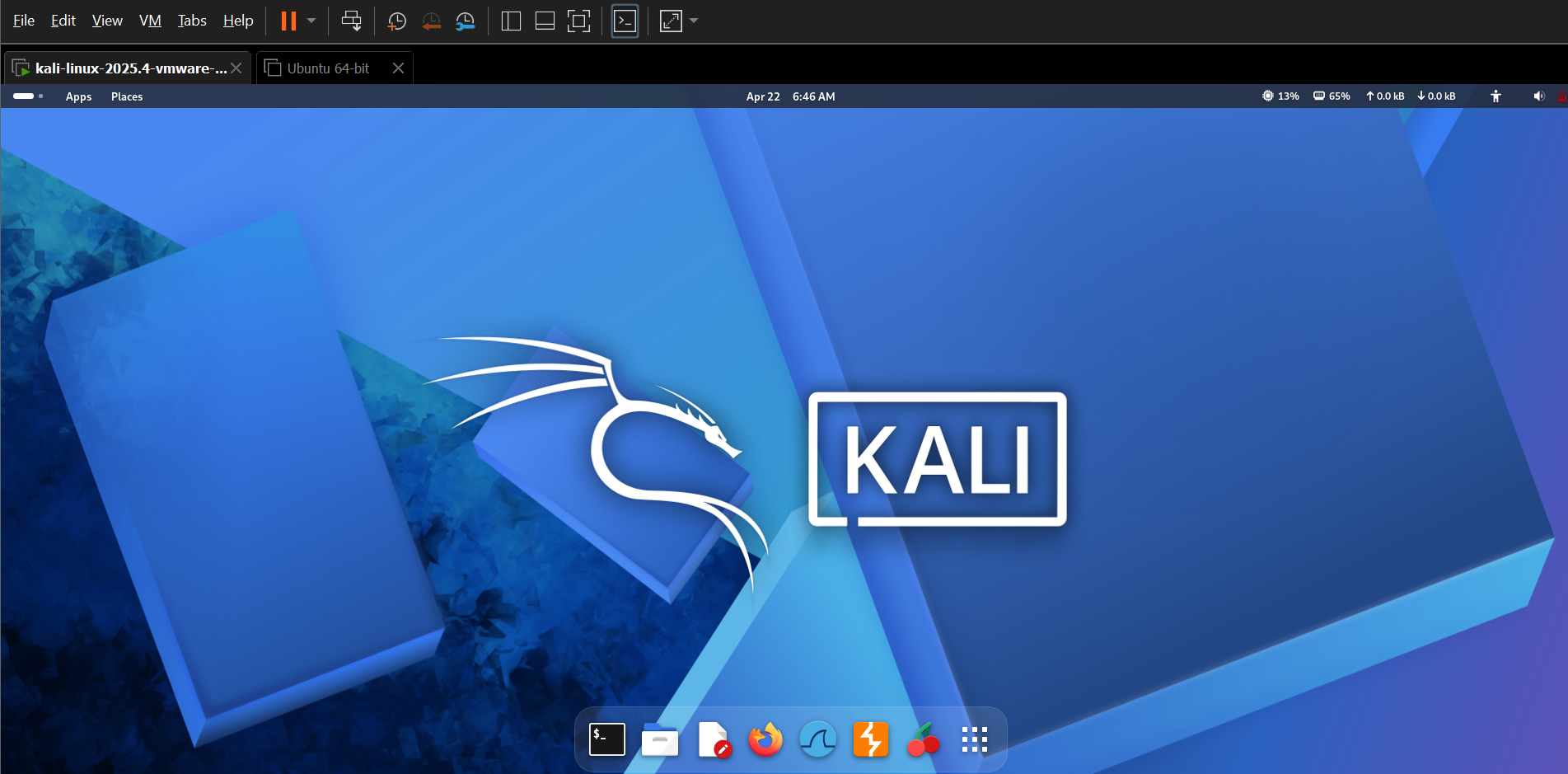Enter full screen mode in VMware
This screenshot has height=774, width=1568.
pos(579,21)
